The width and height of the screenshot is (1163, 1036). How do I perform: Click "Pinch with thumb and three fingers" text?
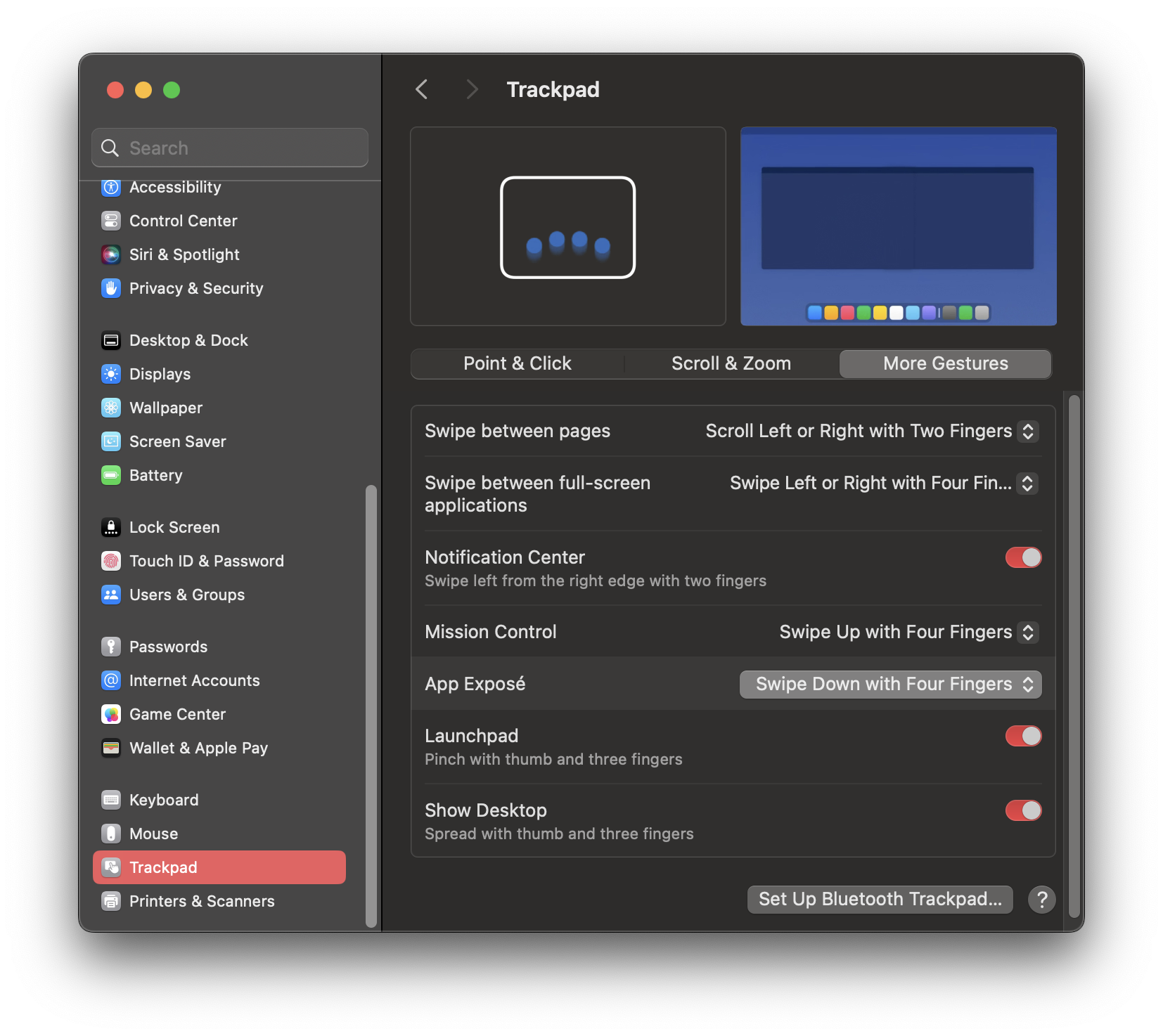pyautogui.click(x=553, y=759)
